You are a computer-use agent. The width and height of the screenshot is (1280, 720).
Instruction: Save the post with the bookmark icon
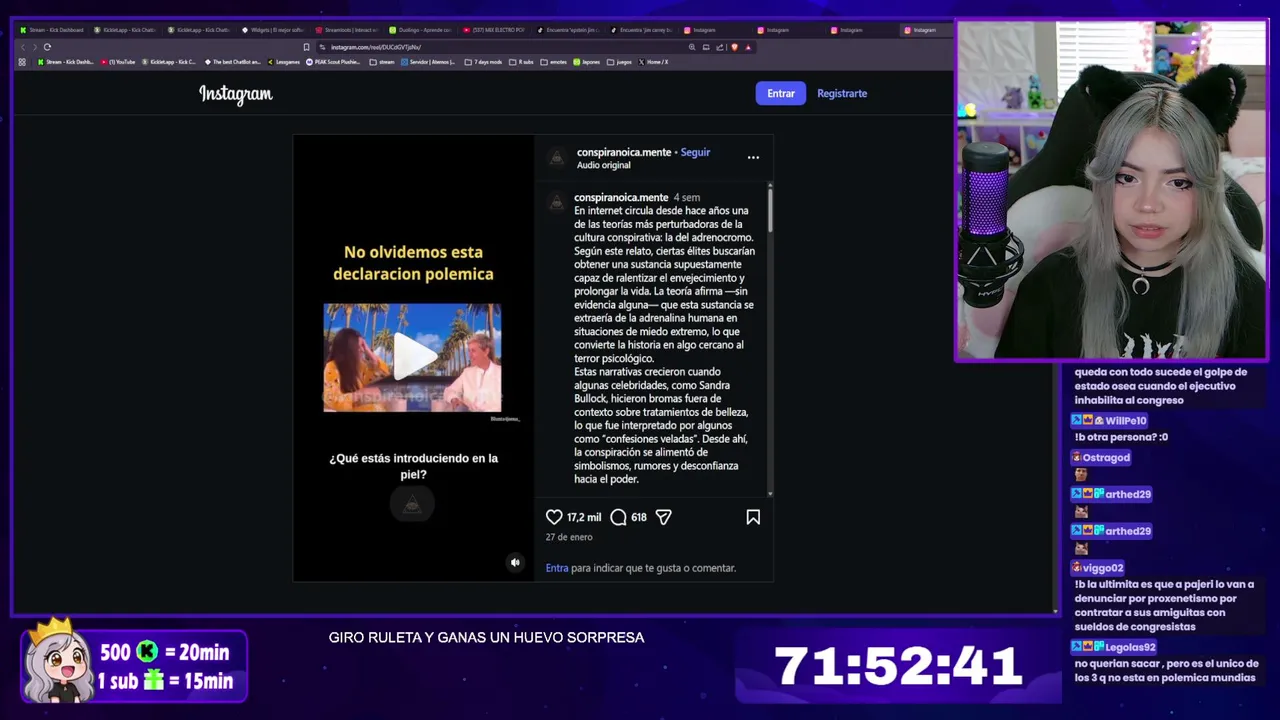tap(753, 517)
